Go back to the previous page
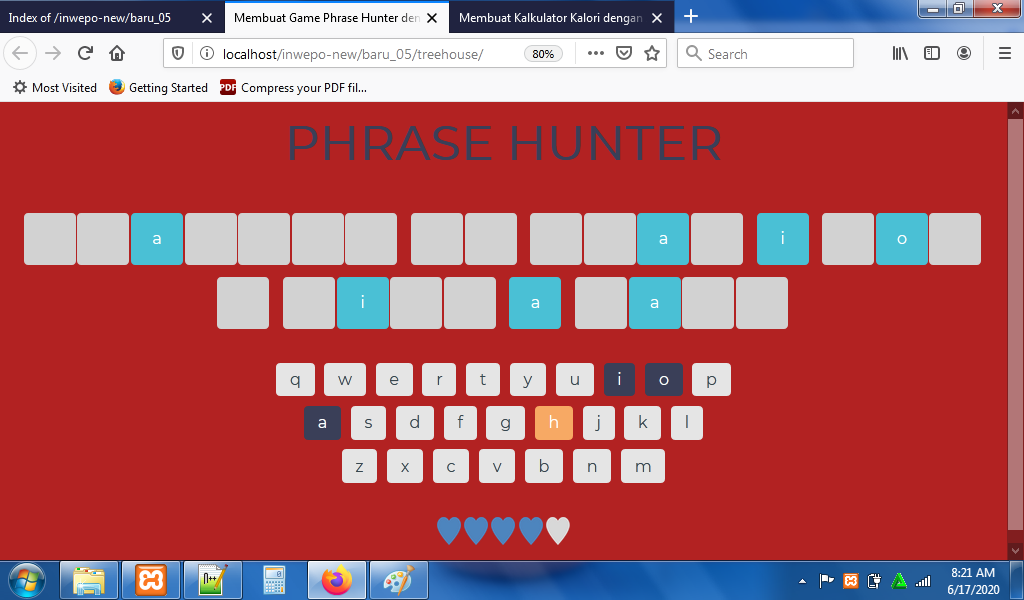The height and width of the screenshot is (600, 1024). tap(20, 54)
